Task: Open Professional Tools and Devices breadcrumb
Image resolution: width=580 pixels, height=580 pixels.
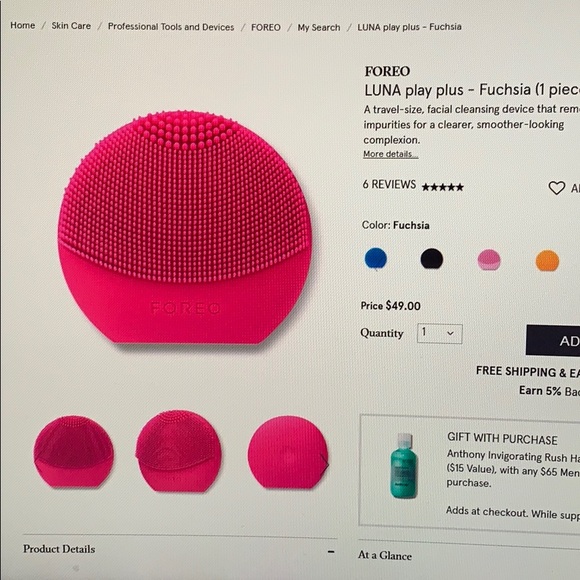Action: click(x=171, y=27)
